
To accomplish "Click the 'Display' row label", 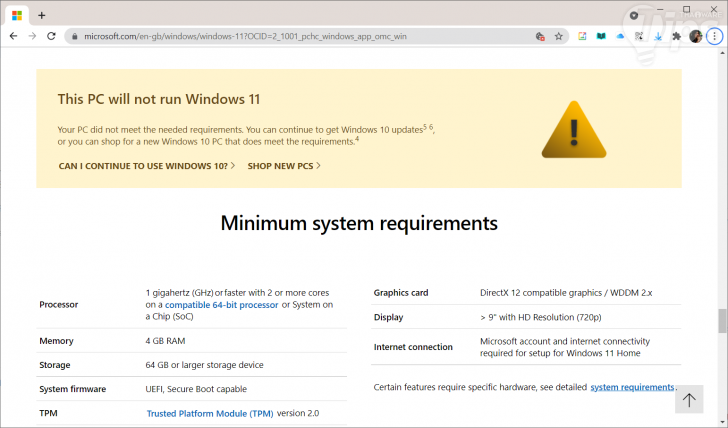I will pyautogui.click(x=388, y=317).
